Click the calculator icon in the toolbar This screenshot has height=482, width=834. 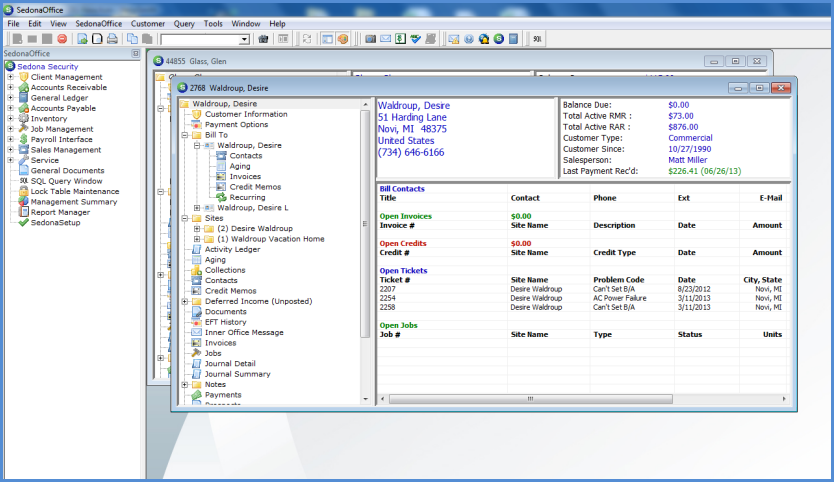click(513, 39)
